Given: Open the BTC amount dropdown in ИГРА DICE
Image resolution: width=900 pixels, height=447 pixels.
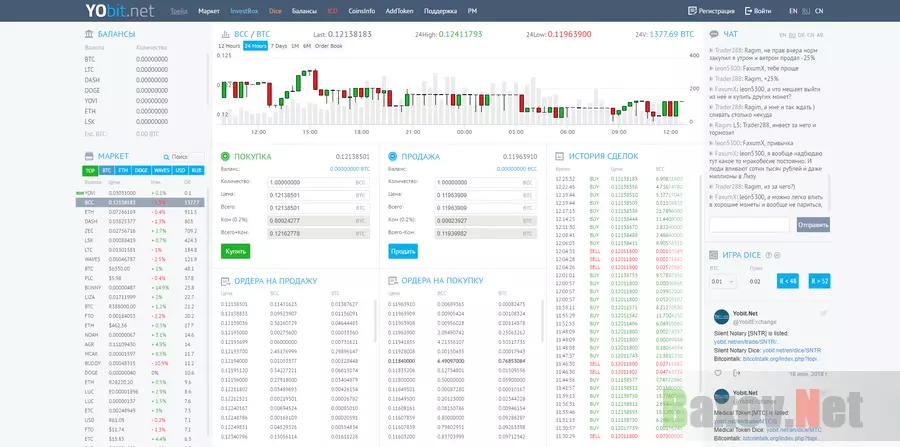Looking at the screenshot, I should [x=723, y=282].
